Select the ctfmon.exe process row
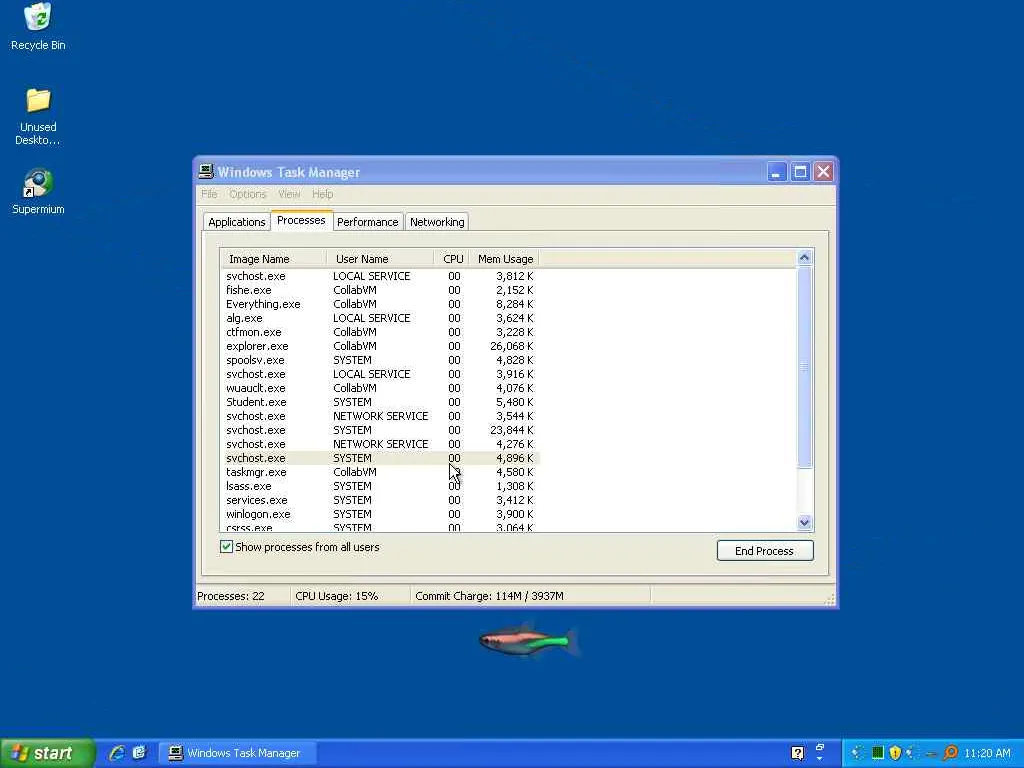Image resolution: width=1024 pixels, height=768 pixels. coord(380,332)
